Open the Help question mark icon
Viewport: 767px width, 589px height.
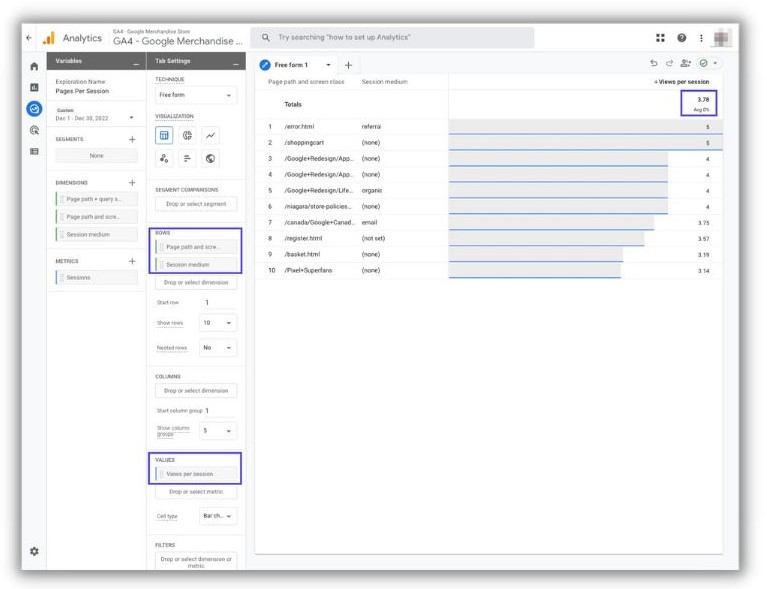click(681, 38)
